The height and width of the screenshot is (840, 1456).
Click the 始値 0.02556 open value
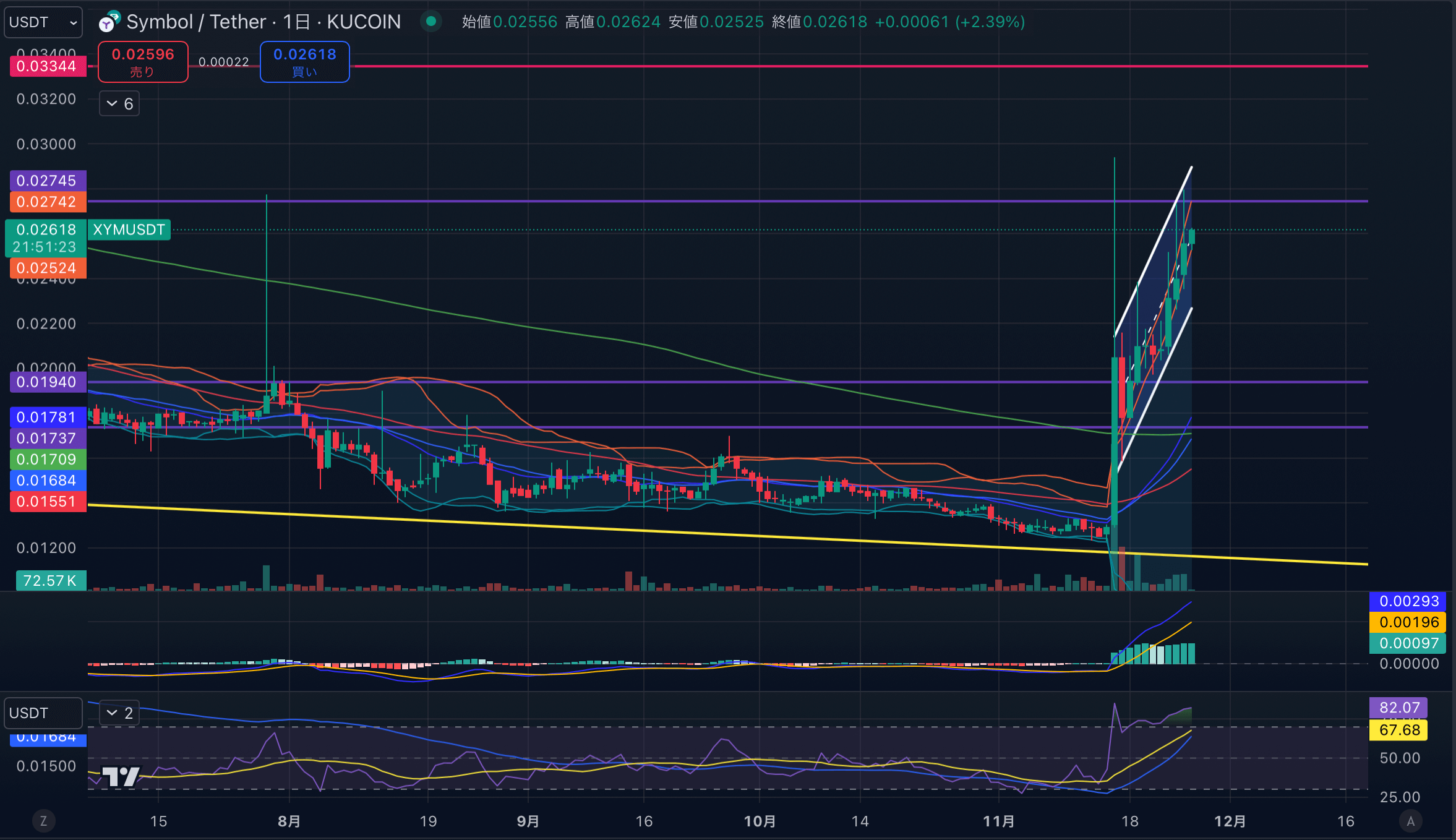pyautogui.click(x=510, y=22)
